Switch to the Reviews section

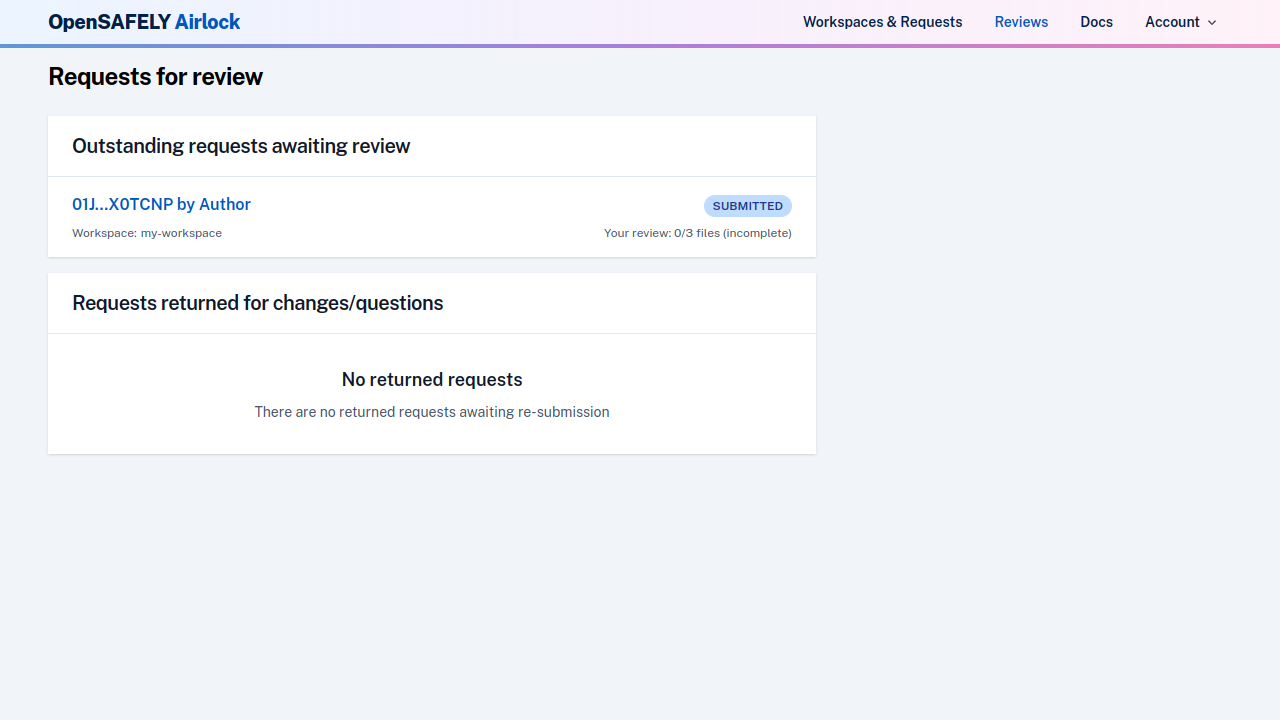1021,22
